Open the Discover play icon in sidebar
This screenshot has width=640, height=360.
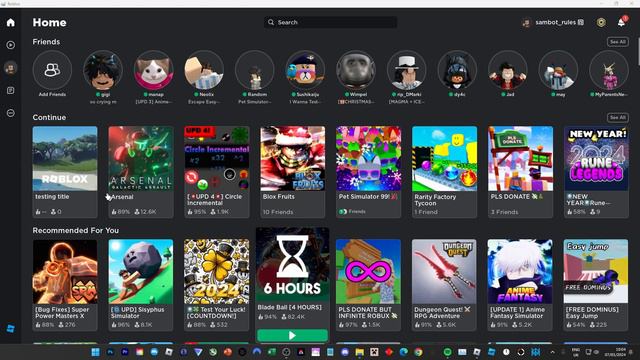[11, 45]
